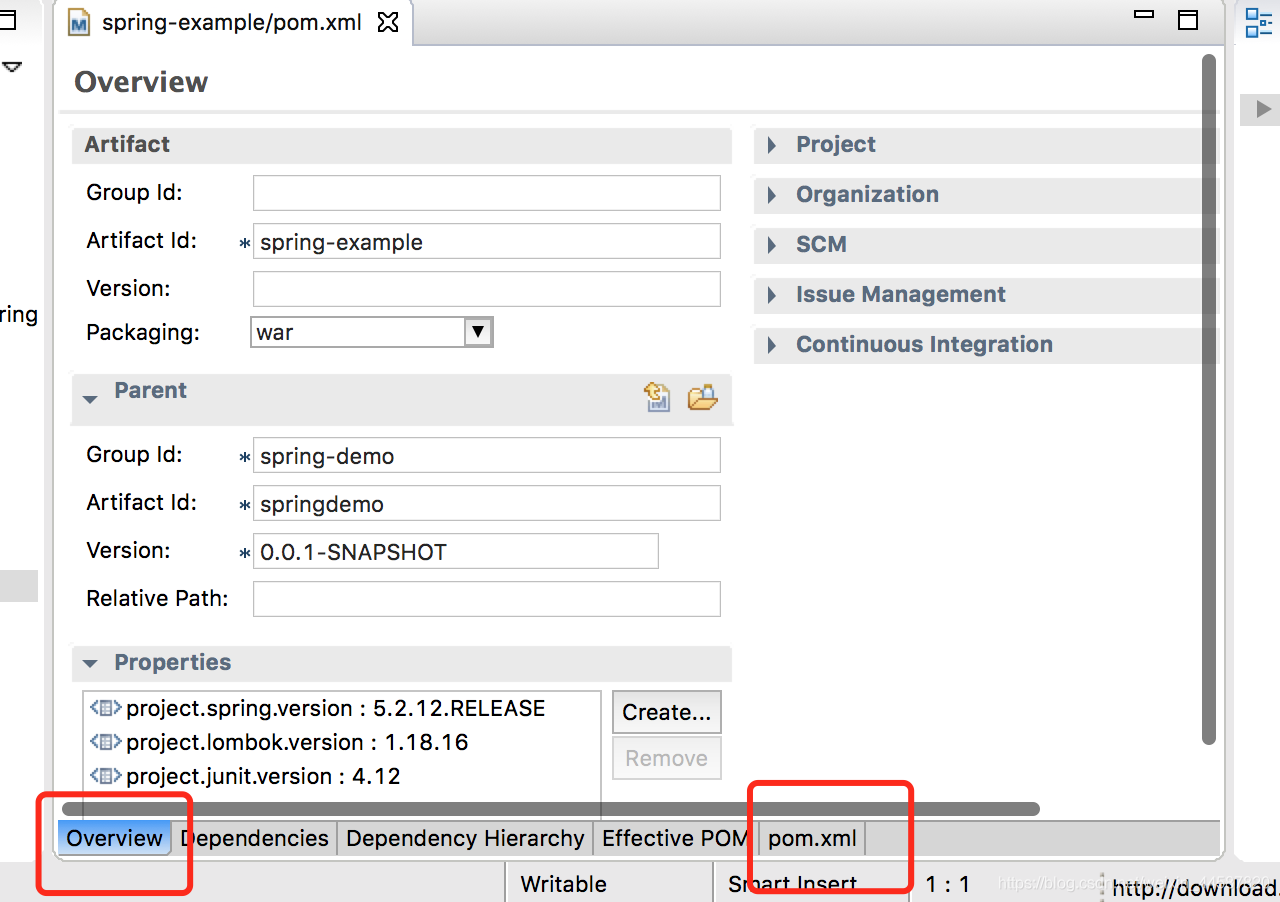Click the Parent Group Id field with spring-demo
Viewport: 1280px width, 902px height.
click(x=487, y=455)
